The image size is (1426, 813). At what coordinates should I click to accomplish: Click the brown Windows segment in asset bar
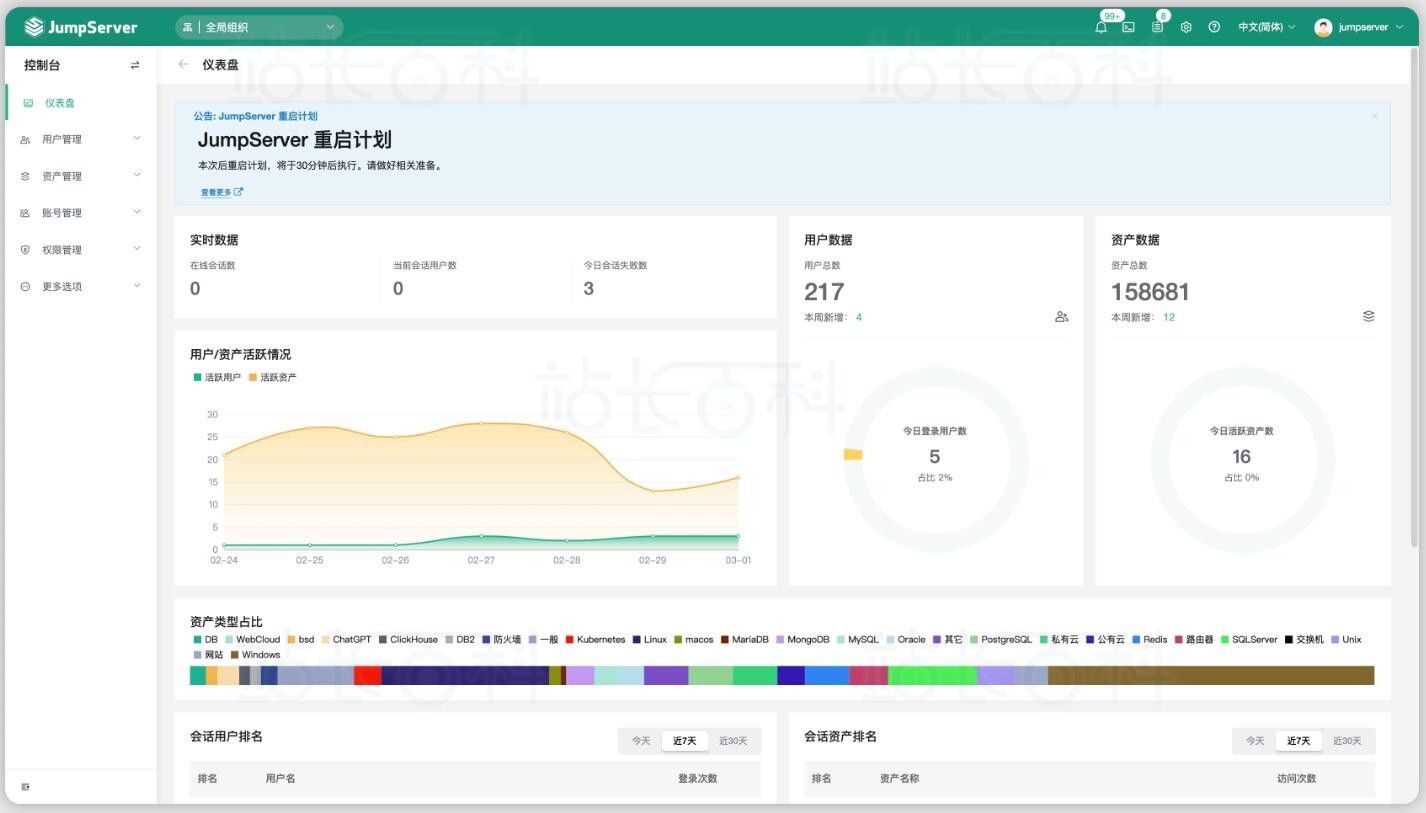(1210, 676)
